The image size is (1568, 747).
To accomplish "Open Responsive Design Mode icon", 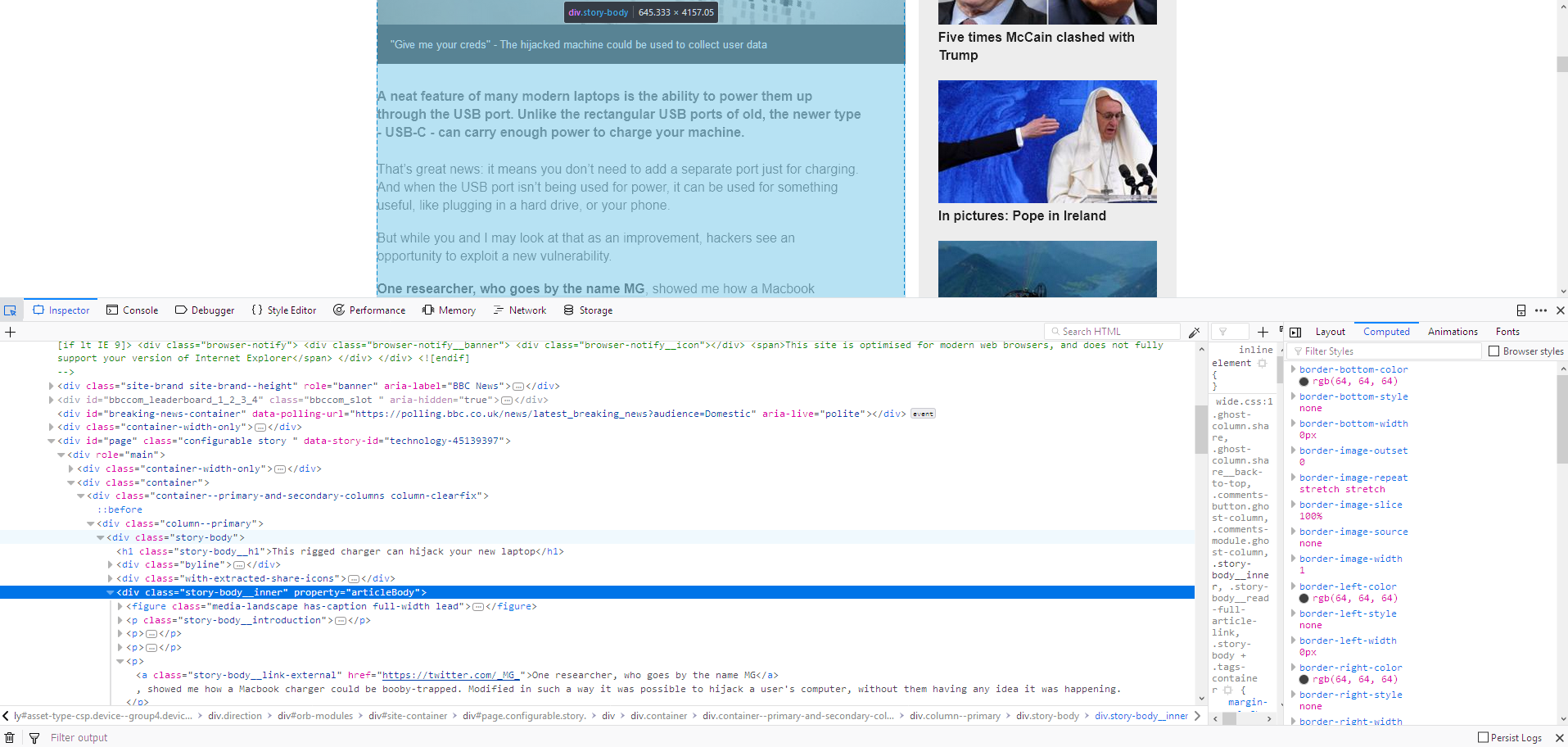I will click(1521, 310).
